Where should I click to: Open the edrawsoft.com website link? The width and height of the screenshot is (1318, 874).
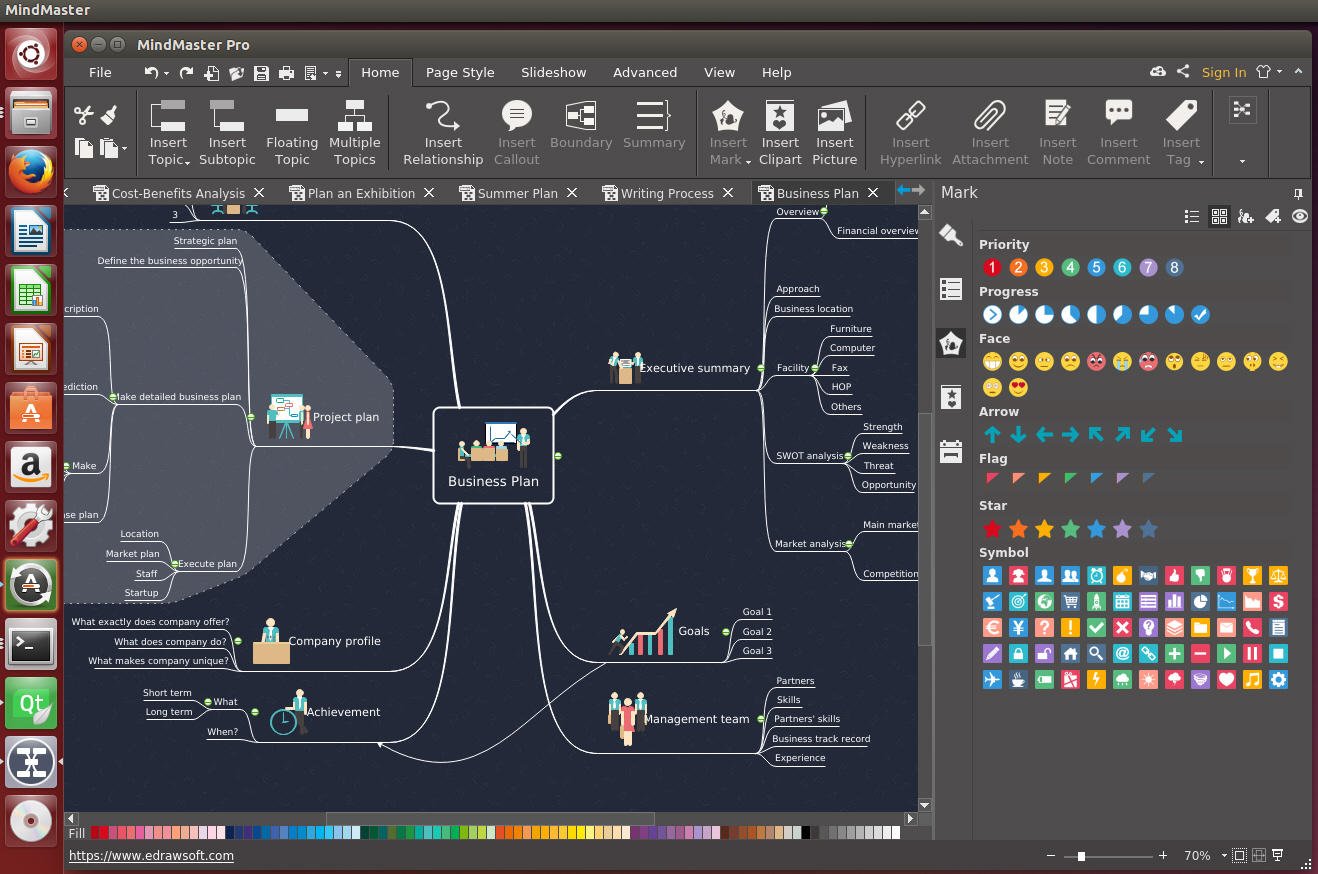click(x=151, y=855)
